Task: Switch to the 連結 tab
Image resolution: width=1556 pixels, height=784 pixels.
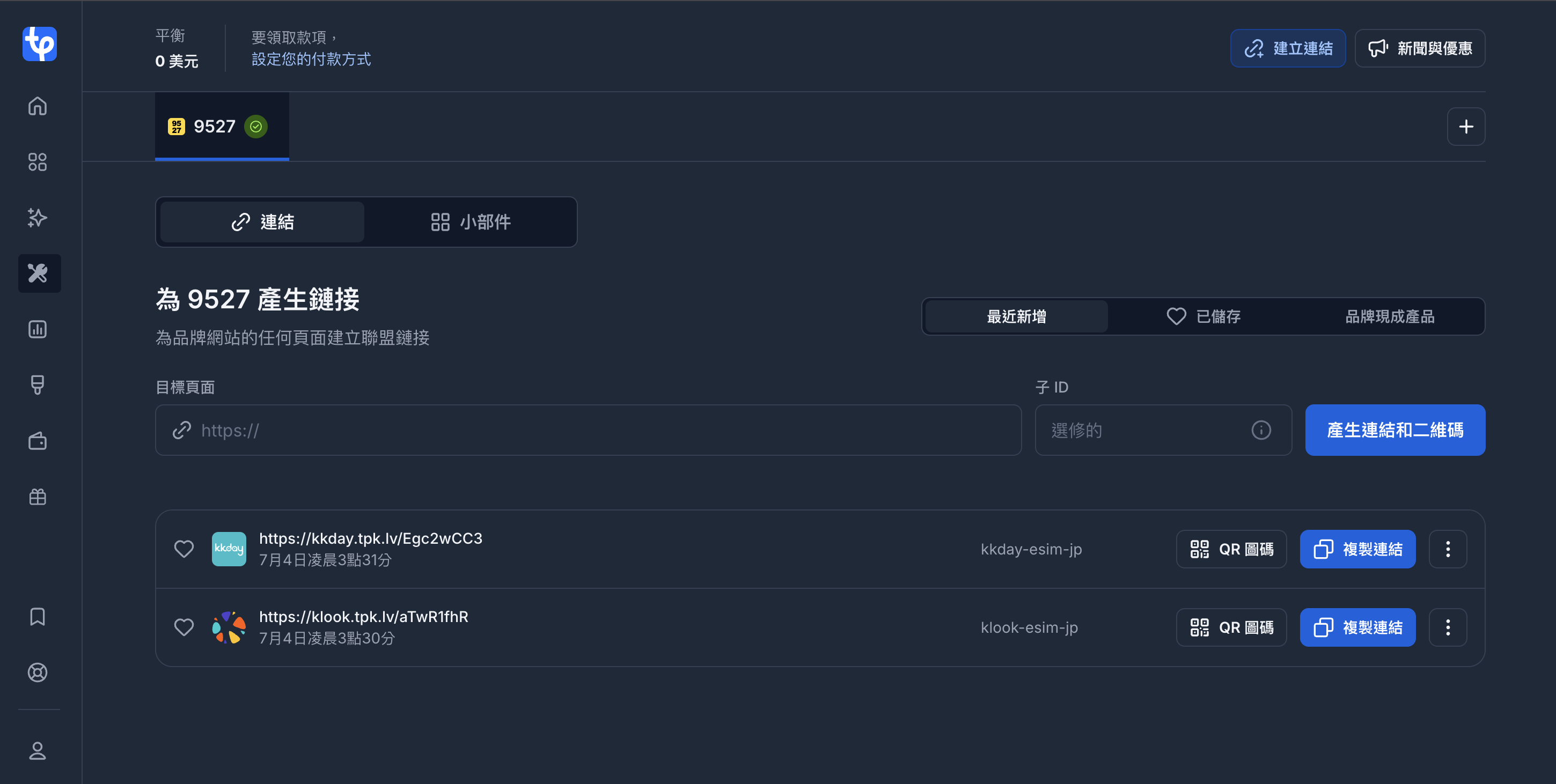Action: coord(262,222)
